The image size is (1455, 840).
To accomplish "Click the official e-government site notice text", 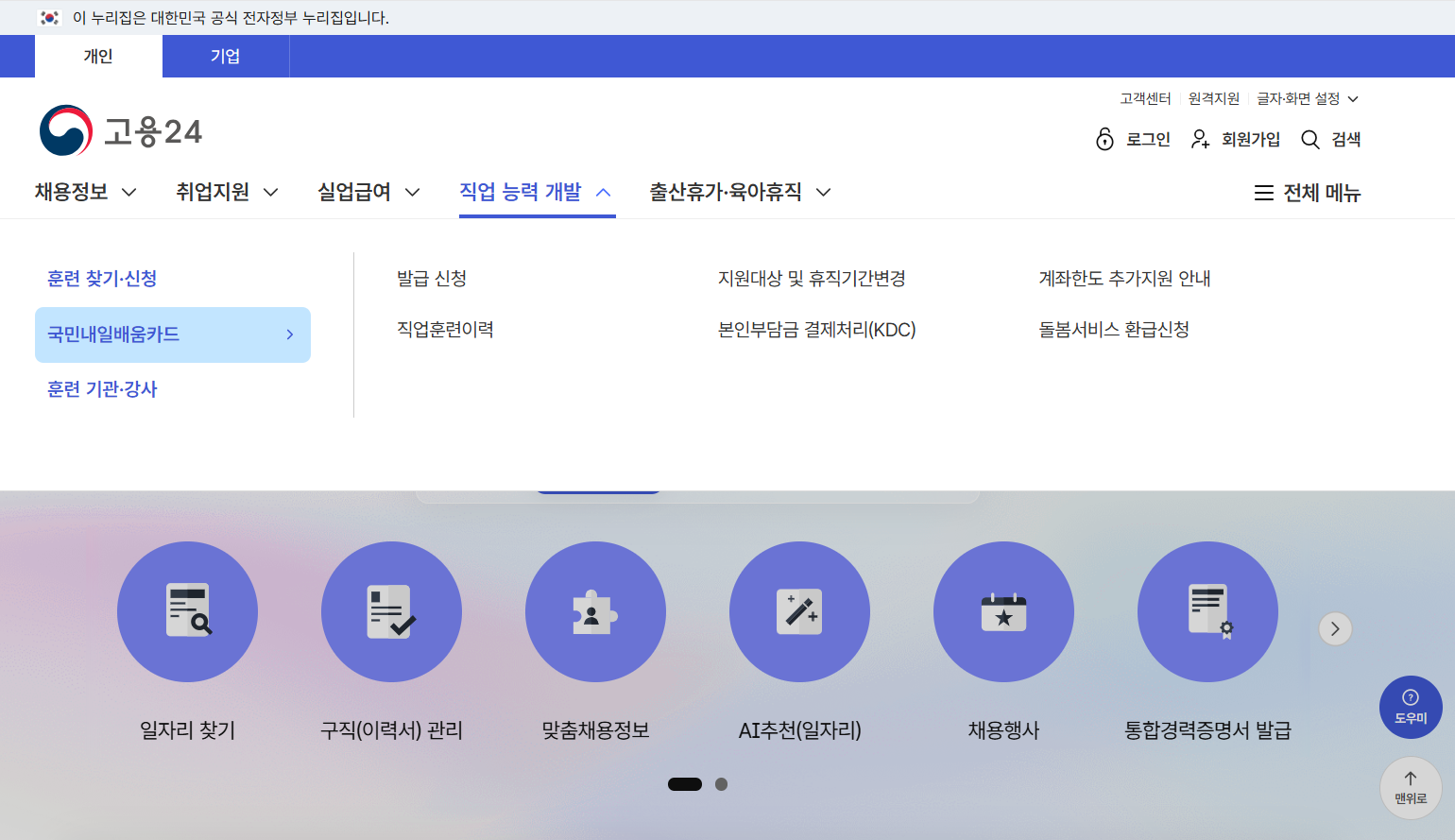I will [x=231, y=18].
